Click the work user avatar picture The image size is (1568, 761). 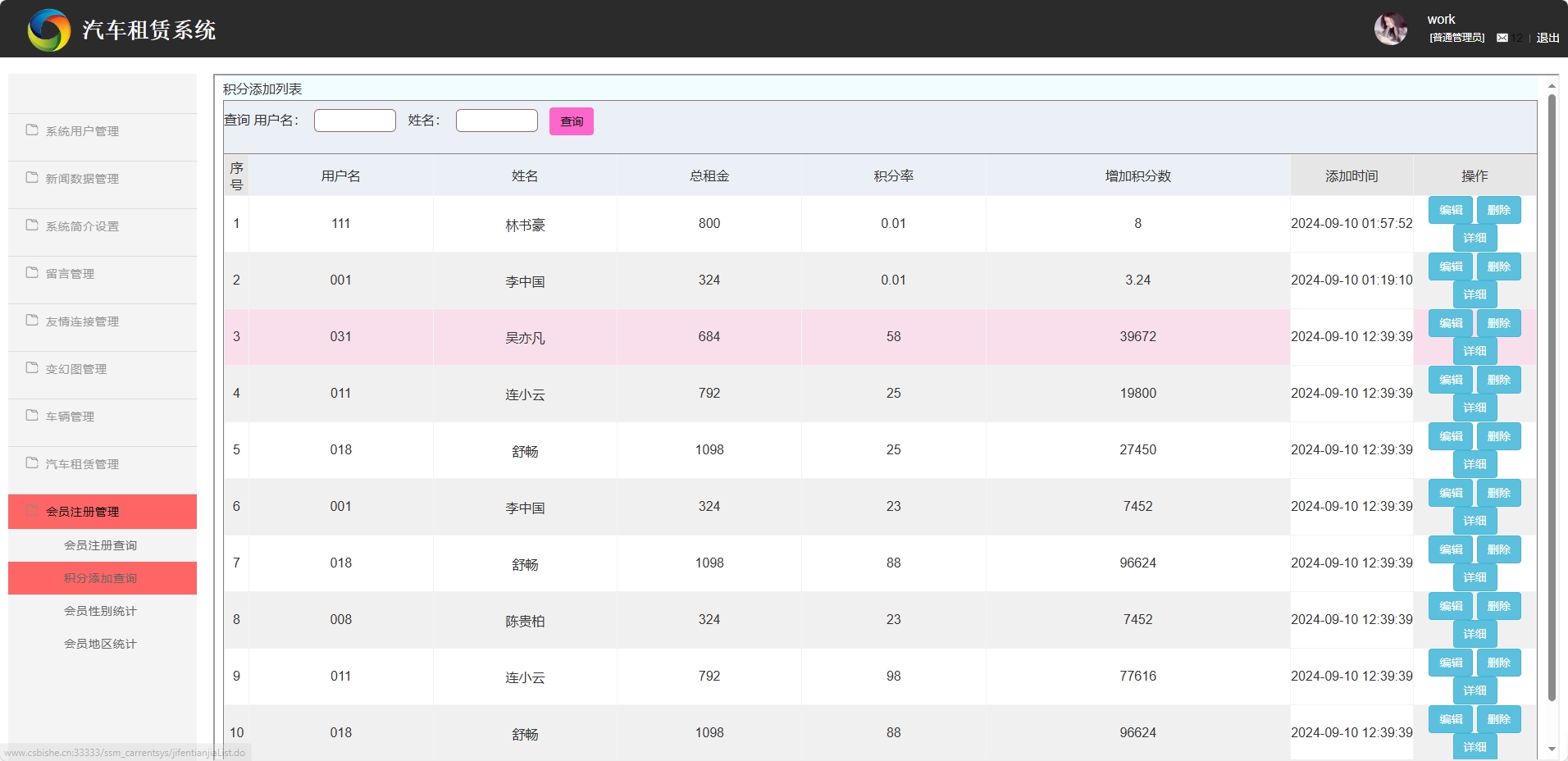click(x=1390, y=30)
